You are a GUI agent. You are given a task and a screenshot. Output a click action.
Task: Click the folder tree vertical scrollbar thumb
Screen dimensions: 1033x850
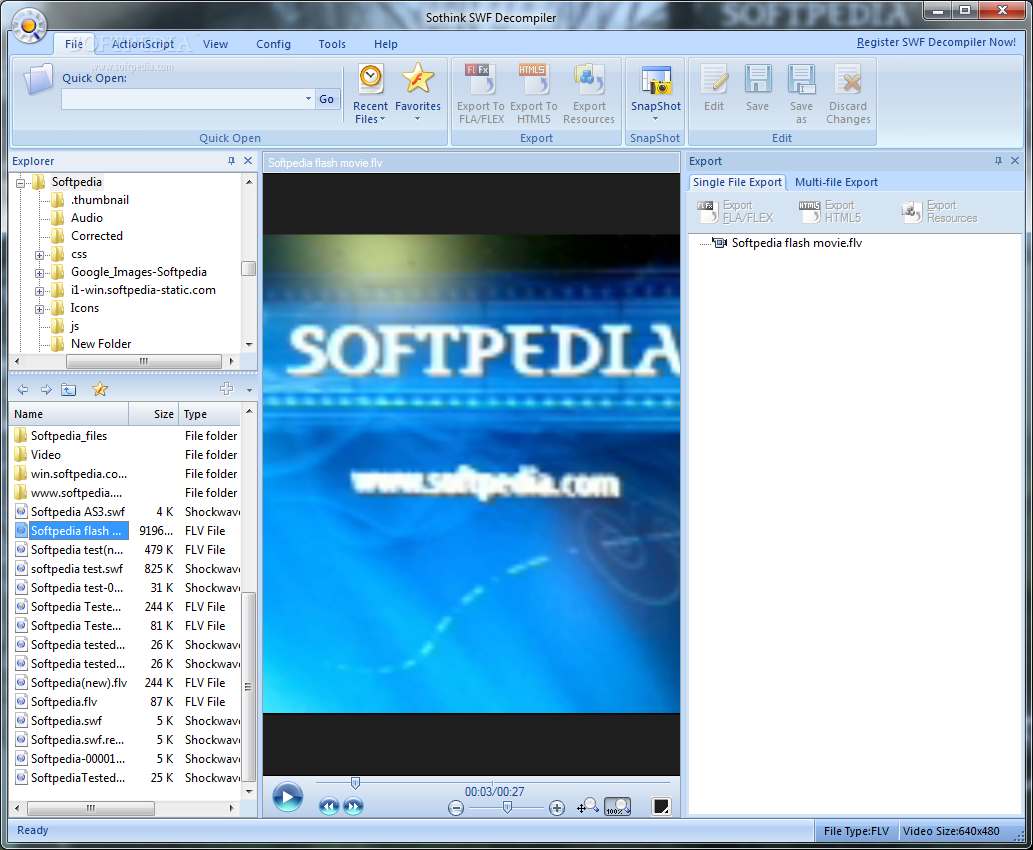point(248,269)
